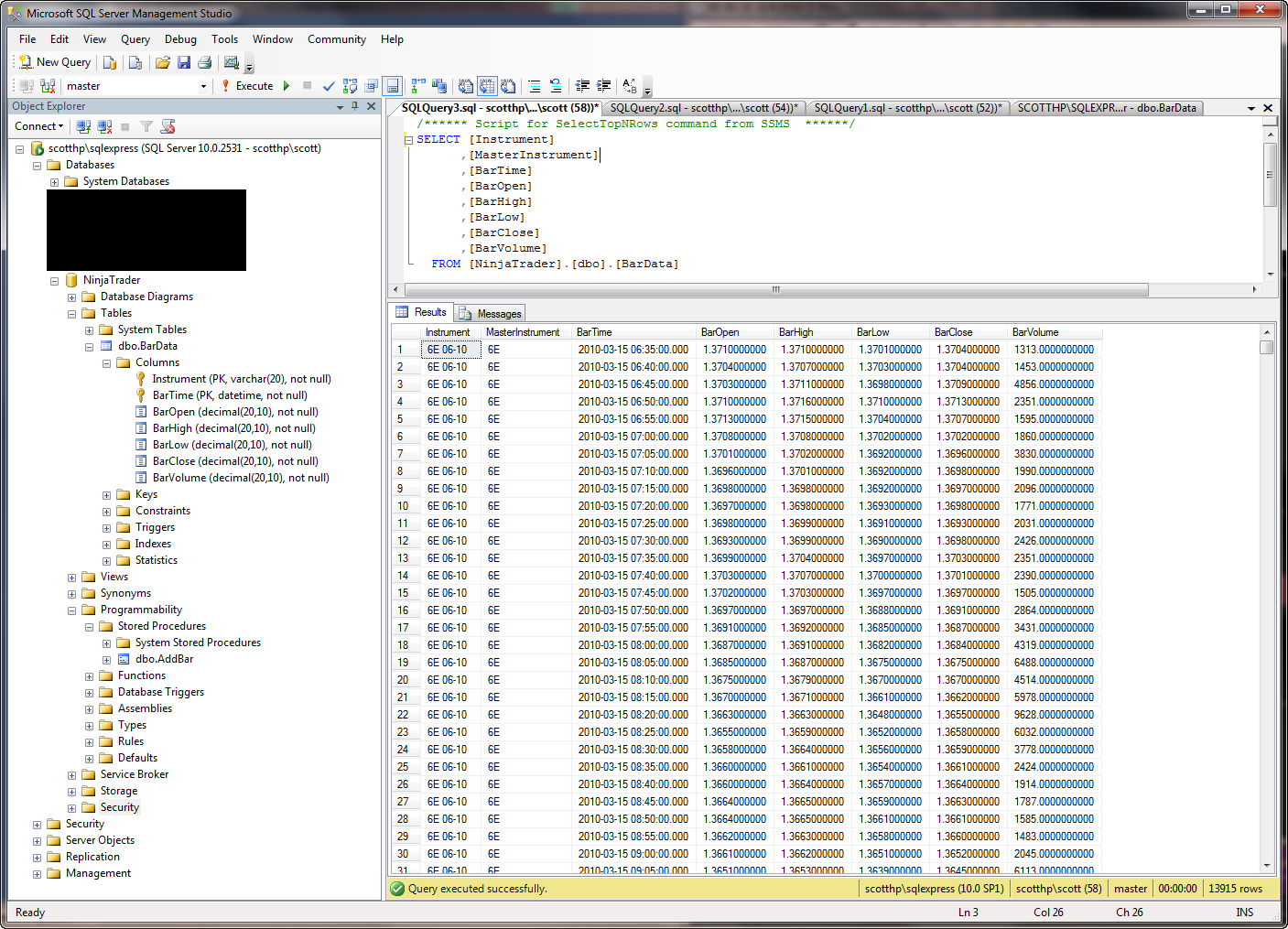
Task: Click the New Query button
Action: (55, 62)
